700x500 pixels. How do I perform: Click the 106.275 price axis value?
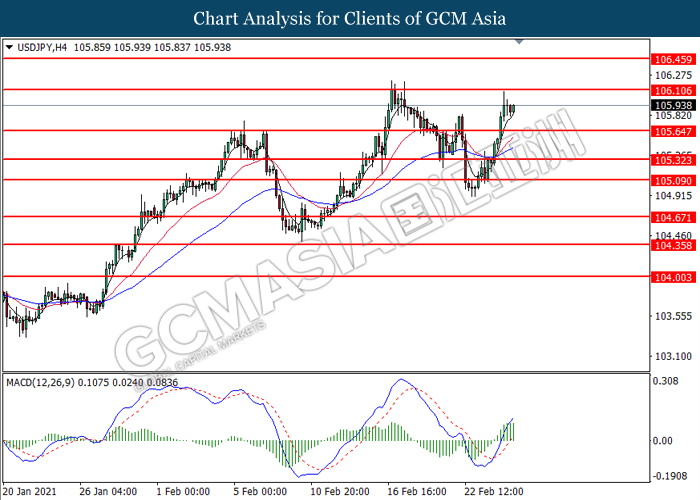(x=673, y=75)
